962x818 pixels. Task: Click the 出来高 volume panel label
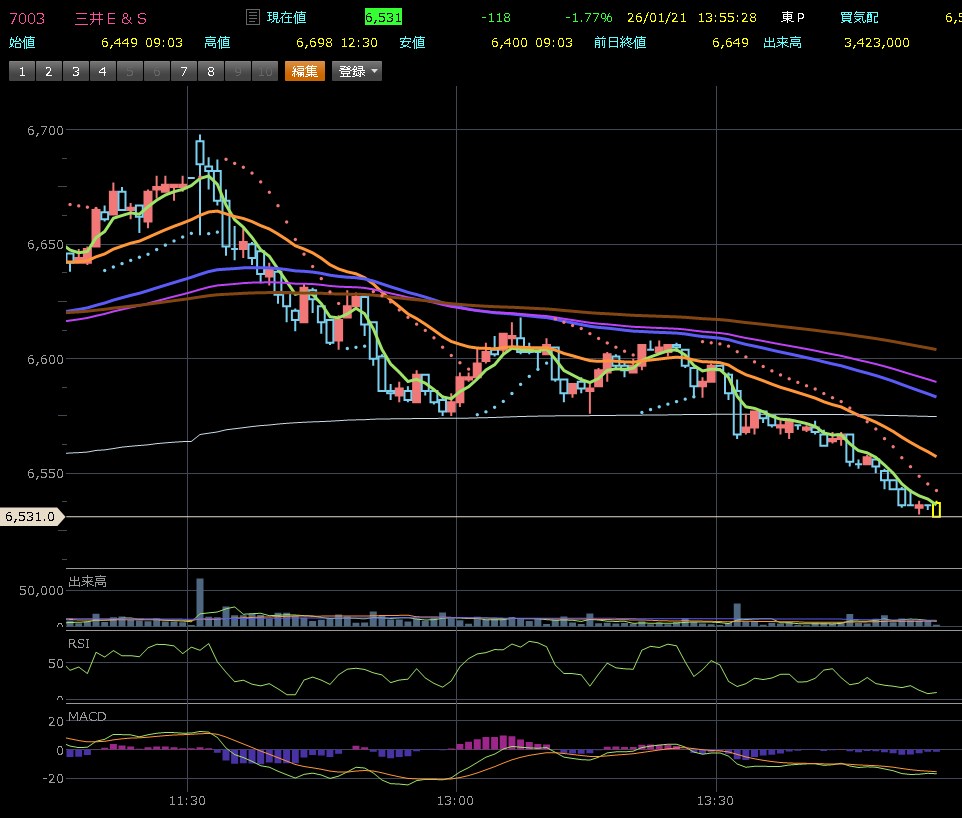tap(87, 581)
